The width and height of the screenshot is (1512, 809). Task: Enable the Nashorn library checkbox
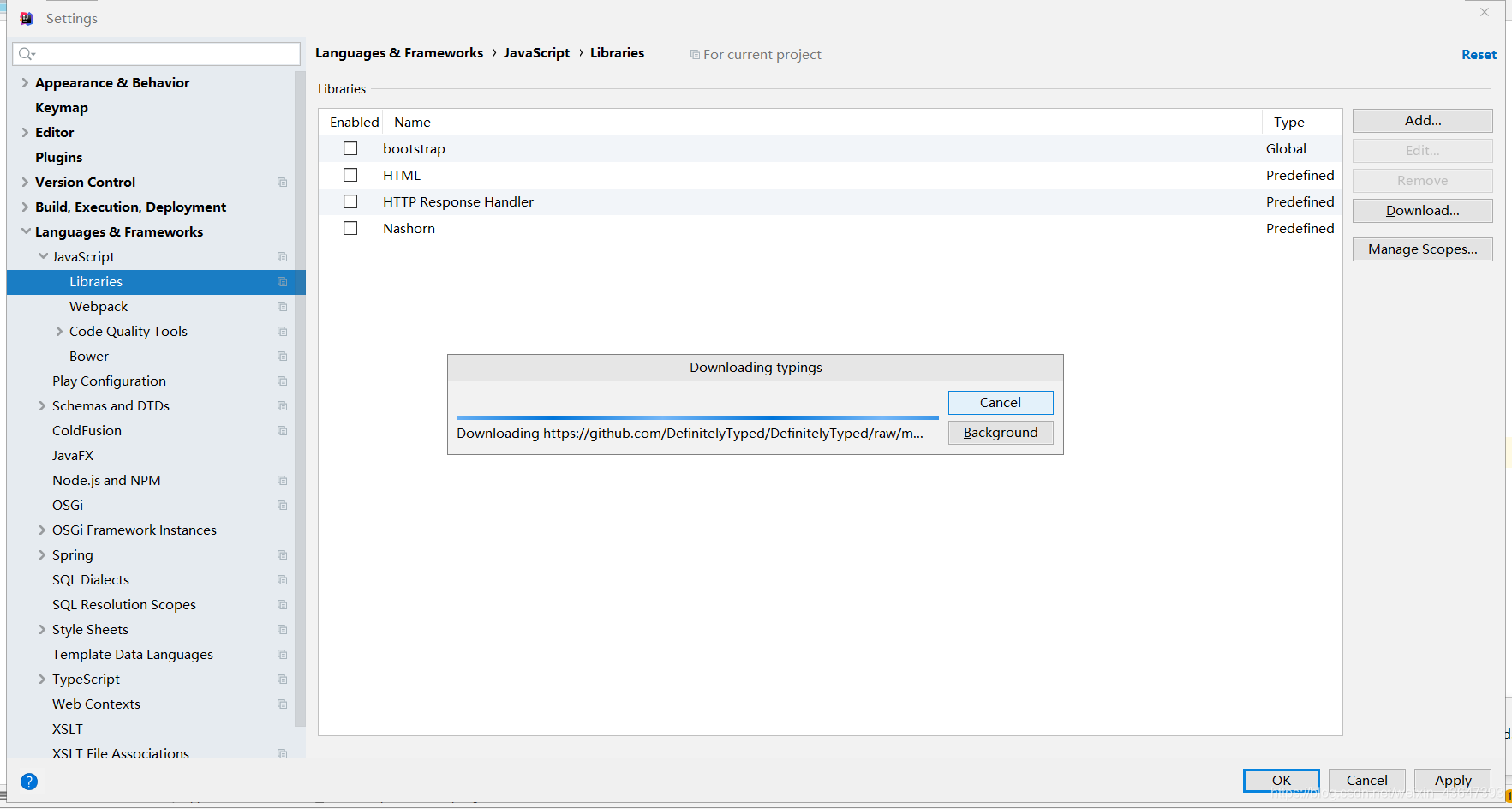coord(350,228)
